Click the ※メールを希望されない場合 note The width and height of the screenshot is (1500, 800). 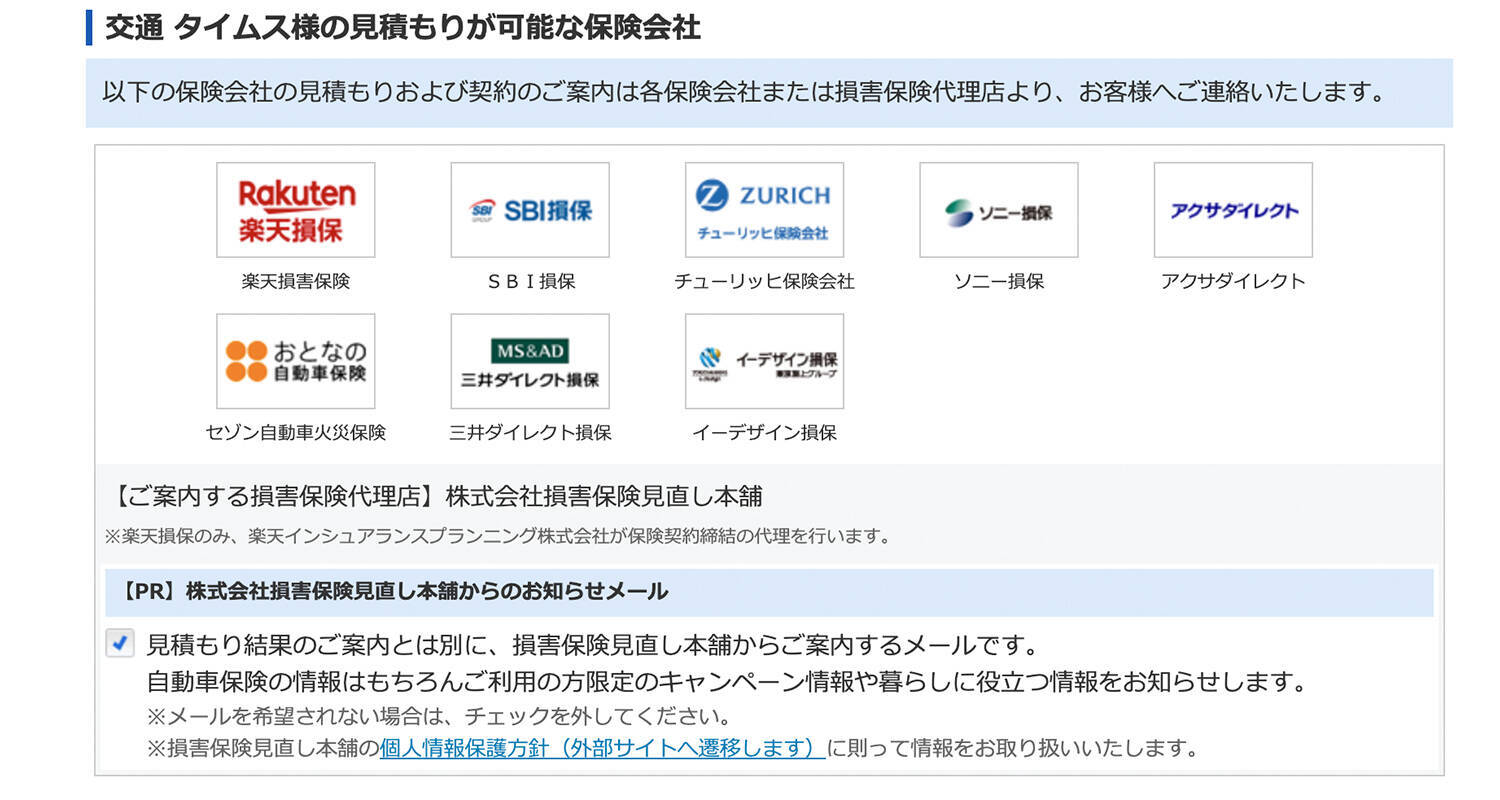(439, 717)
